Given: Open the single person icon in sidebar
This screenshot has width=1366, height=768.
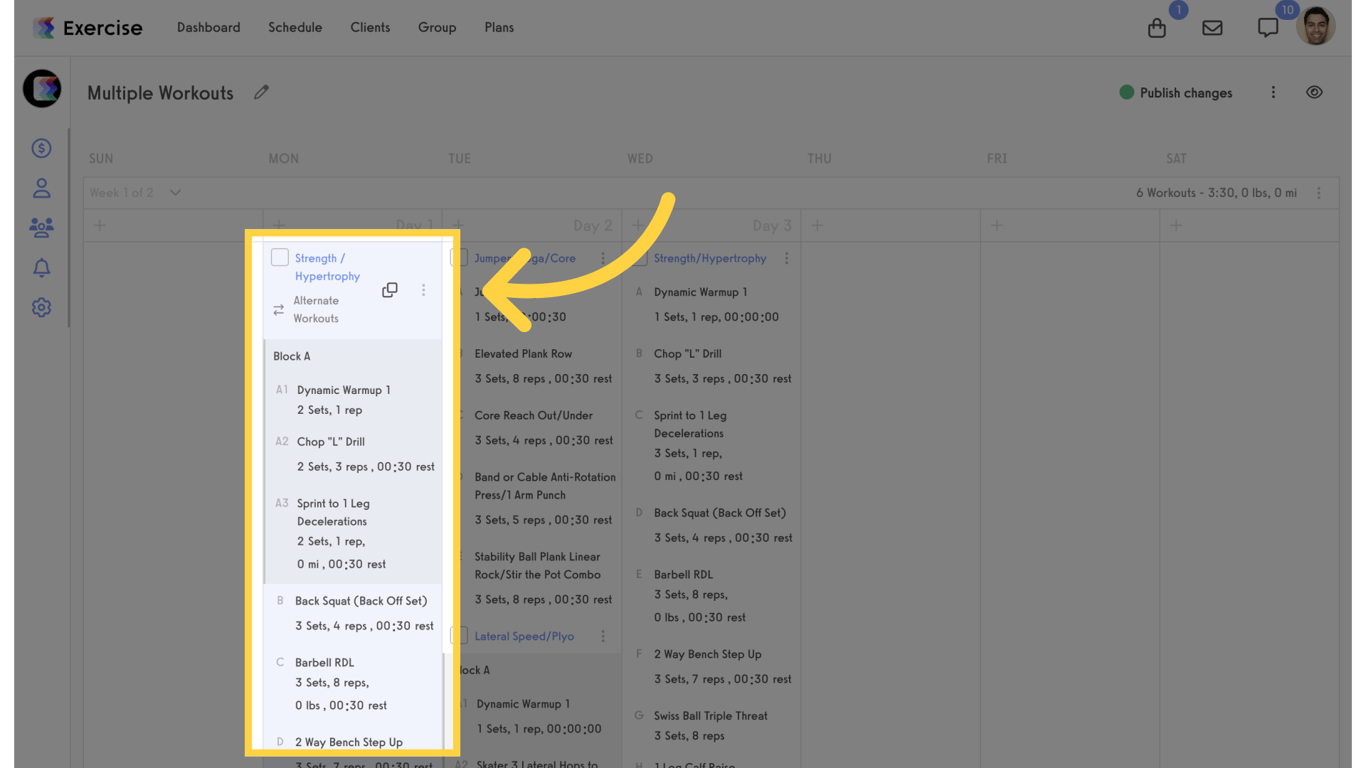Looking at the screenshot, I should (x=41, y=188).
